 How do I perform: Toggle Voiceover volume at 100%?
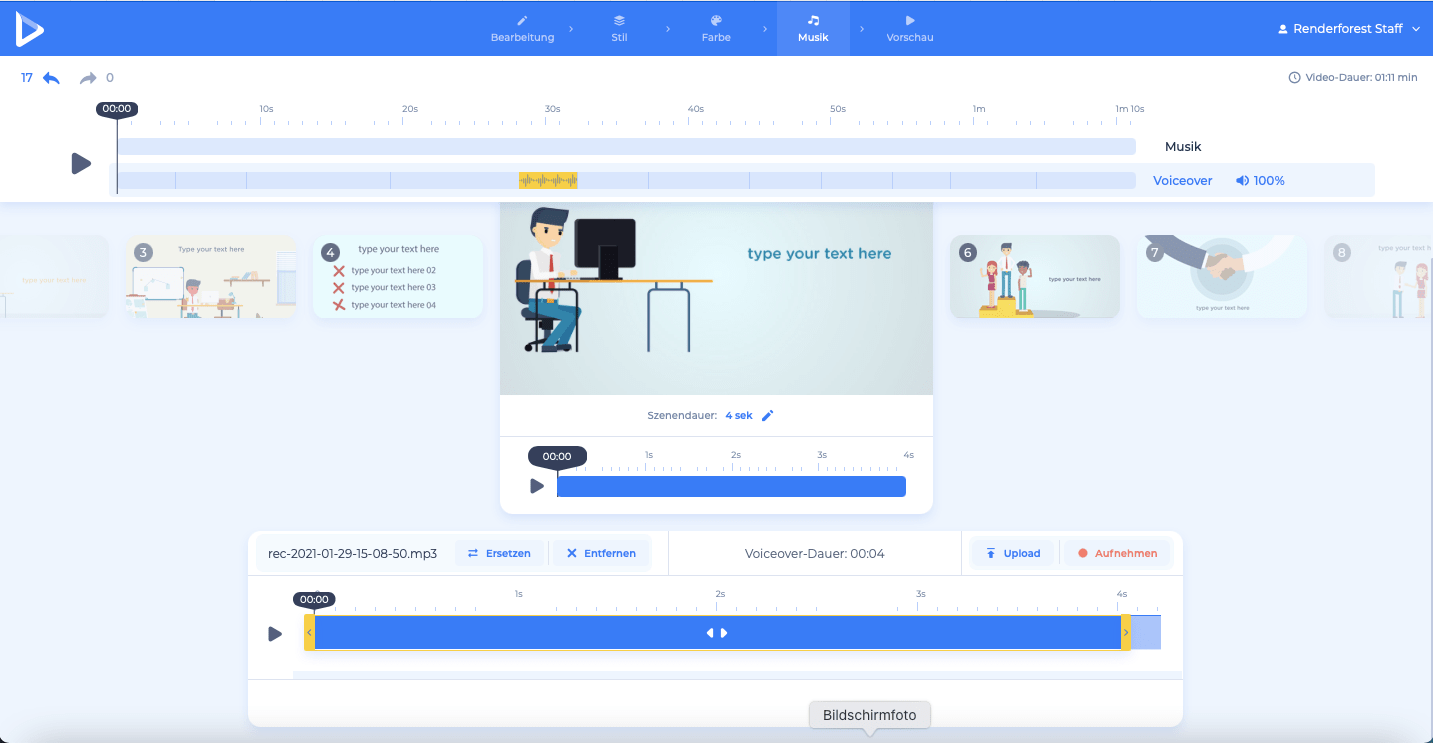1259,181
